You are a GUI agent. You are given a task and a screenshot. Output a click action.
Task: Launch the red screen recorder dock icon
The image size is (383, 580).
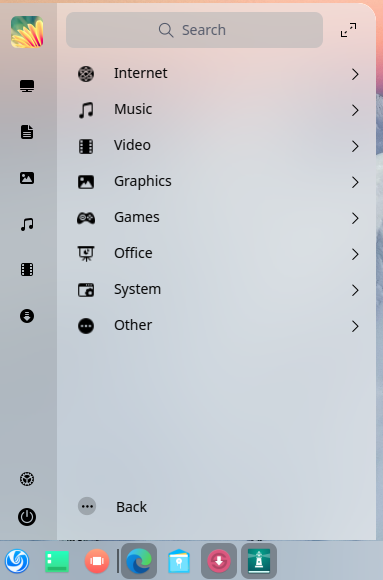(97, 561)
